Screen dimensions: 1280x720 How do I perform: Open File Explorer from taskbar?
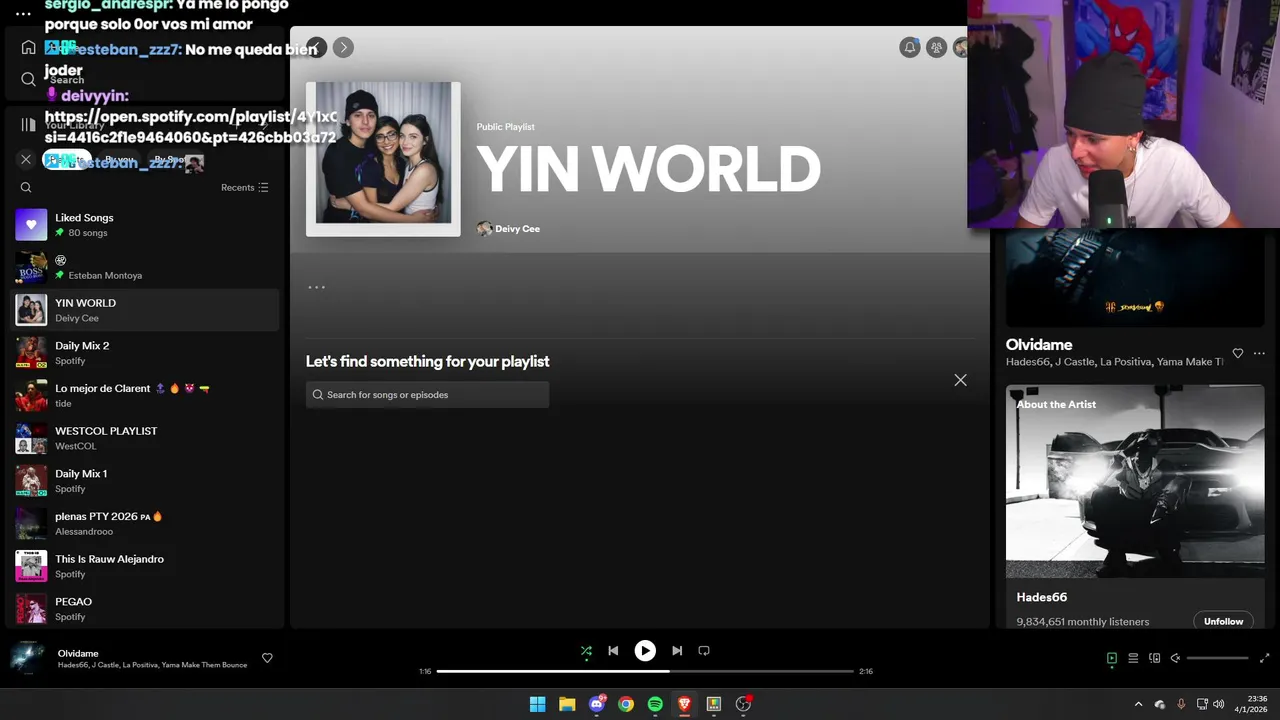(567, 704)
